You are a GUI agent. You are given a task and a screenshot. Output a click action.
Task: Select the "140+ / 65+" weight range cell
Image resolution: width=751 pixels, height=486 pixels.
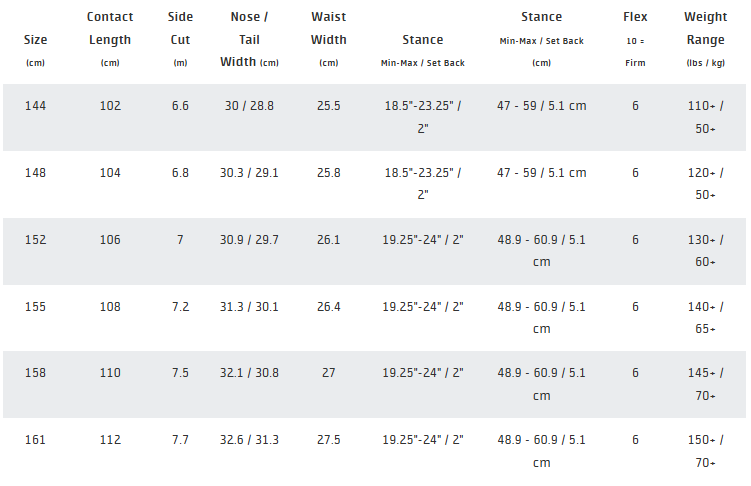tap(705, 317)
